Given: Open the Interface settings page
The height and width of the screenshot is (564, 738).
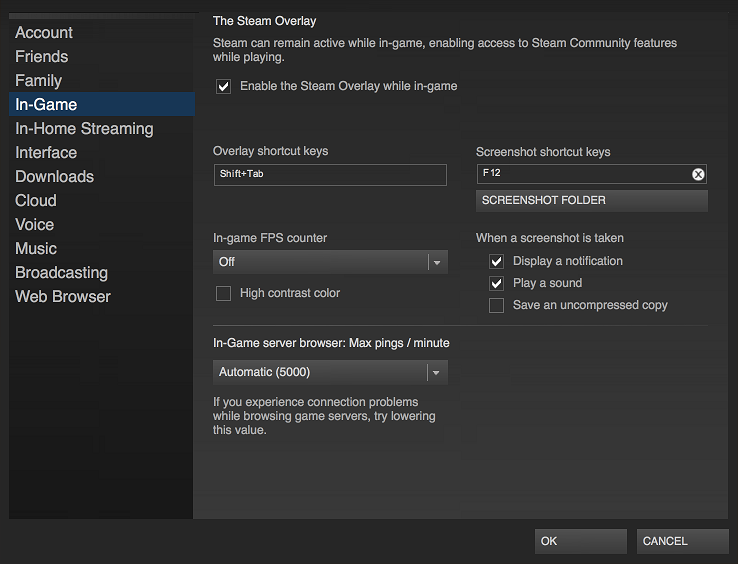Looking at the screenshot, I should (x=46, y=153).
